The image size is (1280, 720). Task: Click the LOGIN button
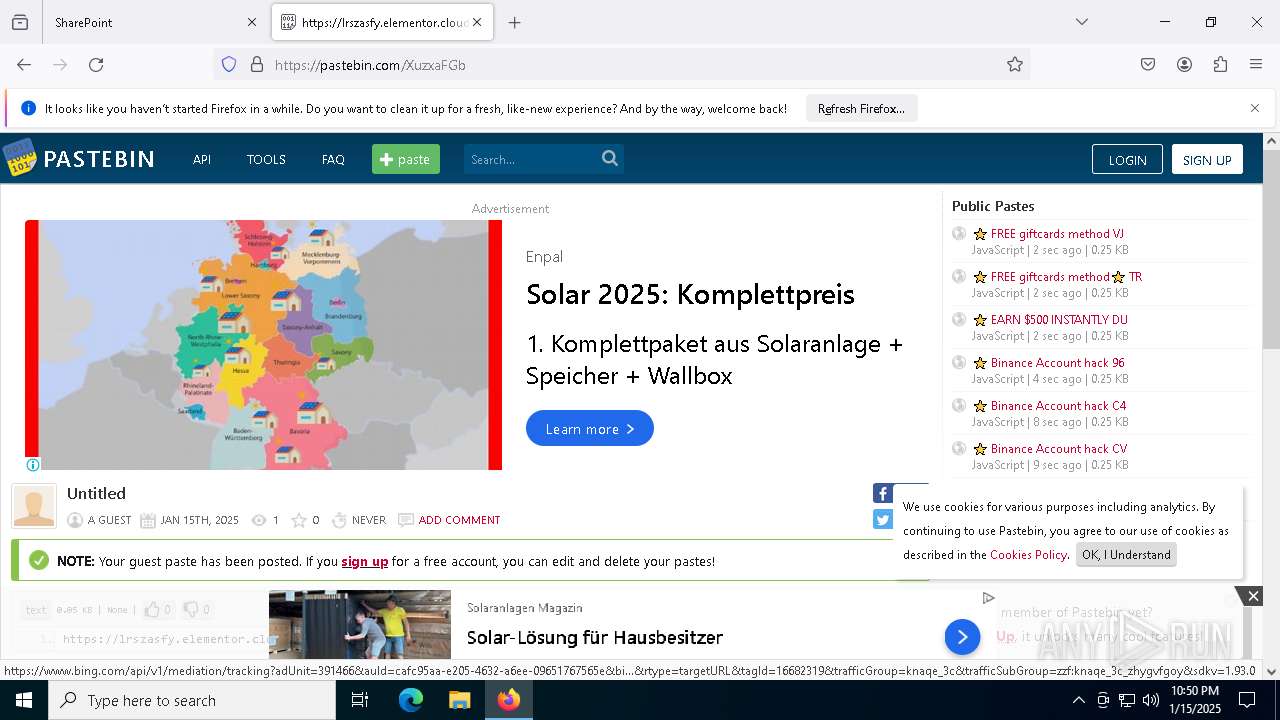[1127, 160]
